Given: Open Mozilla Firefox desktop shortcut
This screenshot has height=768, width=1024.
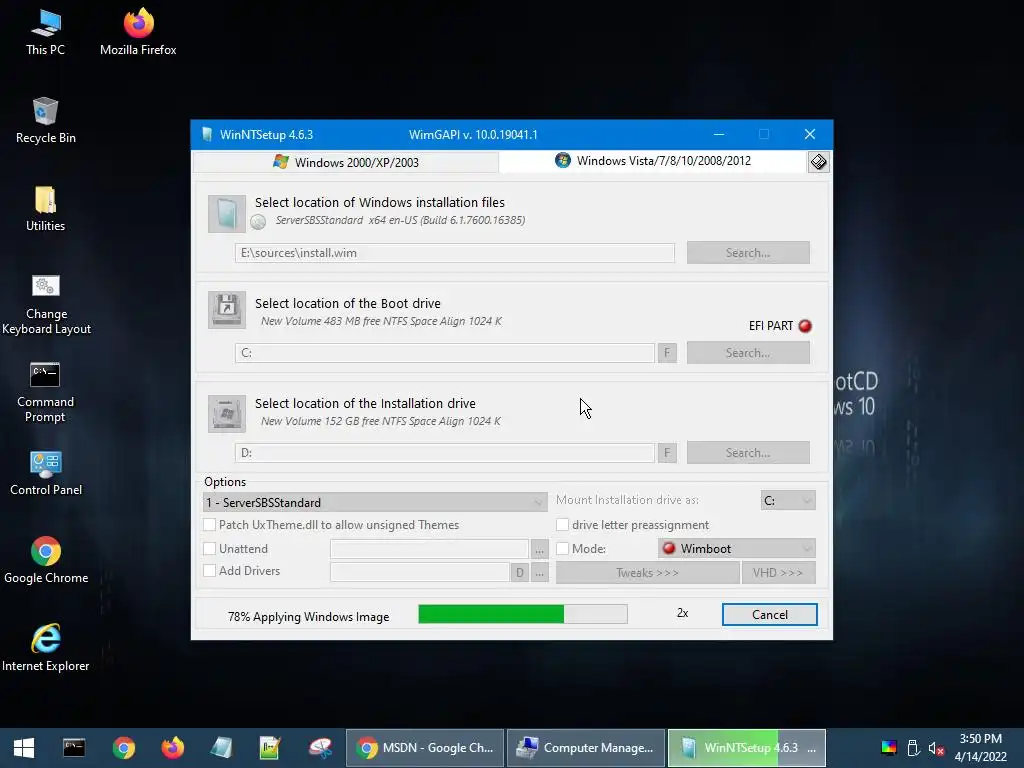Looking at the screenshot, I should (138, 32).
